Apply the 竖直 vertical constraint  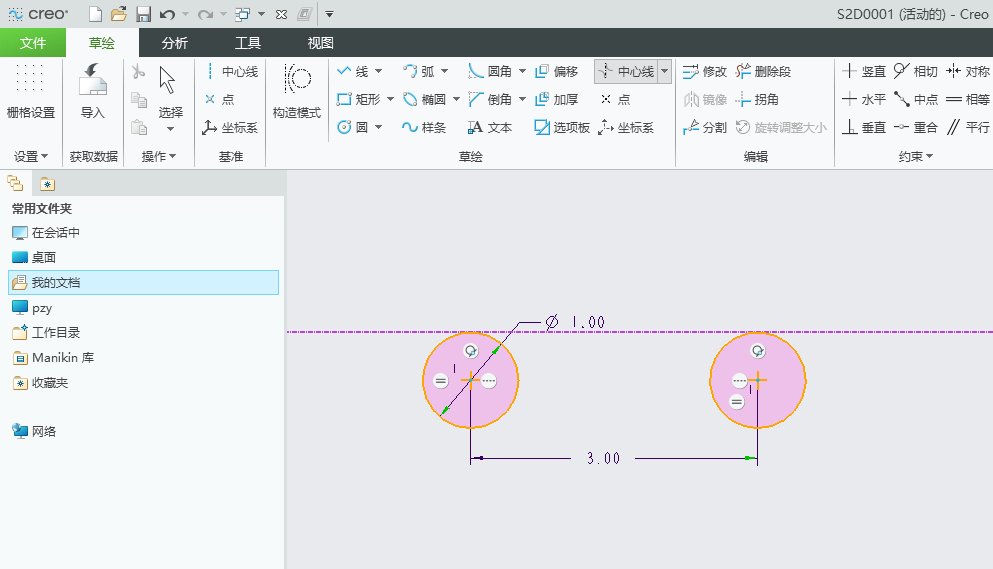864,72
